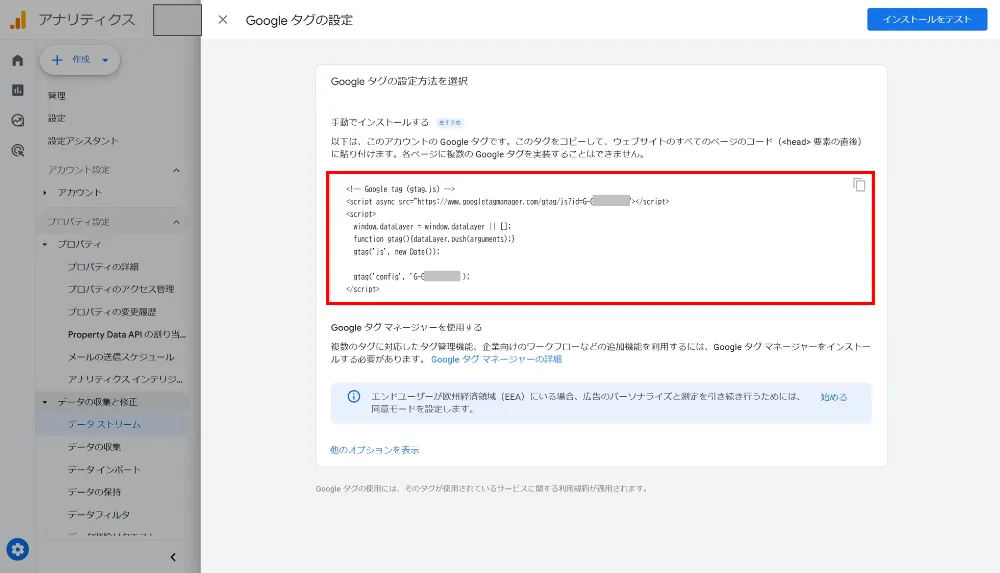Open データの収集 item

[x=94, y=447]
